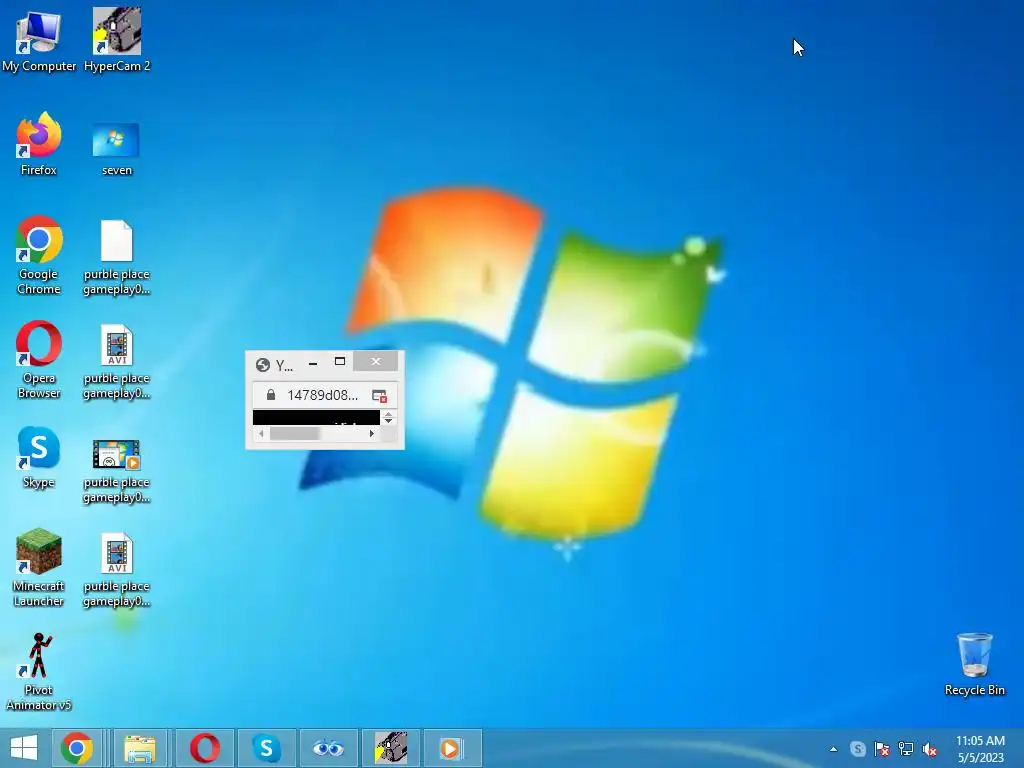Click the lock icon in the popup address bar

[x=270, y=395]
